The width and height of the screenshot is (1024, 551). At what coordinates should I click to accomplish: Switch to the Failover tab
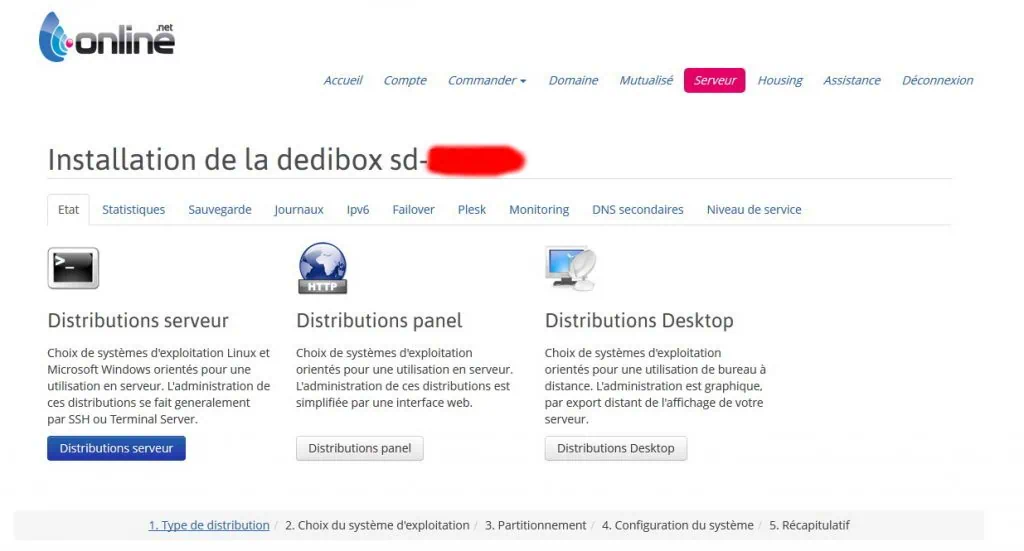[x=413, y=210]
